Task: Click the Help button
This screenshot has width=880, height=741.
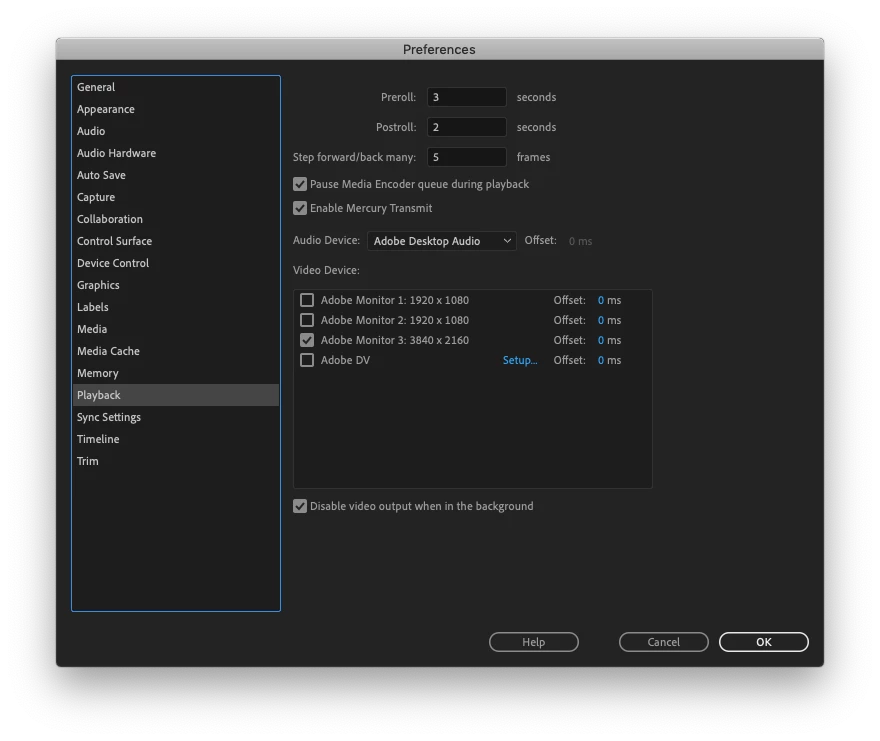Action: [534, 642]
